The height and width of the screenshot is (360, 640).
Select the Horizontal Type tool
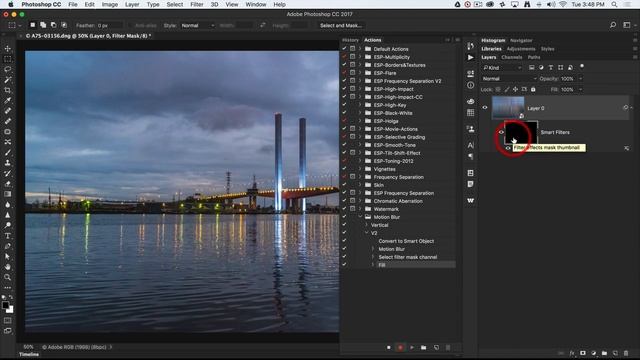pyautogui.click(x=7, y=236)
